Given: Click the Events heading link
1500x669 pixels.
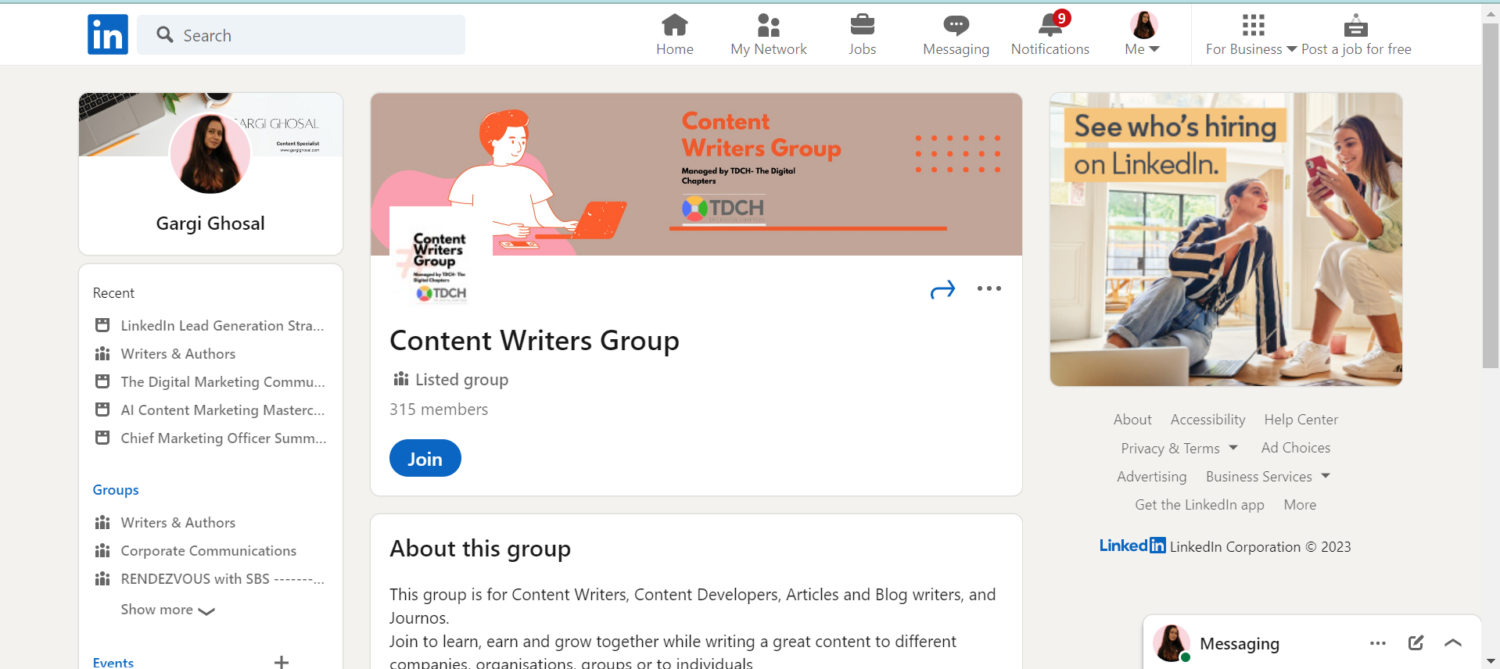Looking at the screenshot, I should [x=113, y=662].
